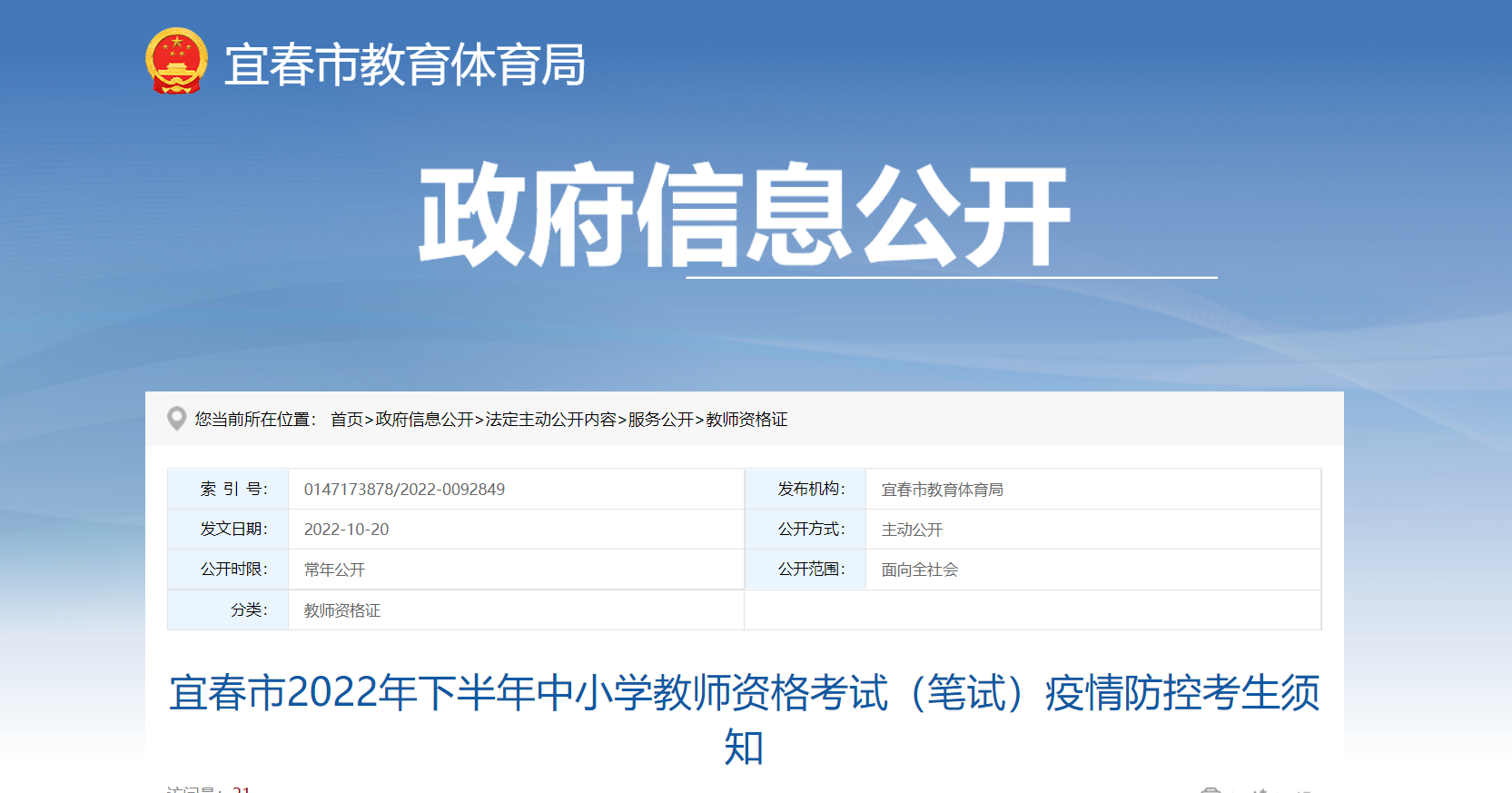The height and width of the screenshot is (793, 1512).
Task: Click the 公开时限 label cell
Action: point(228,569)
